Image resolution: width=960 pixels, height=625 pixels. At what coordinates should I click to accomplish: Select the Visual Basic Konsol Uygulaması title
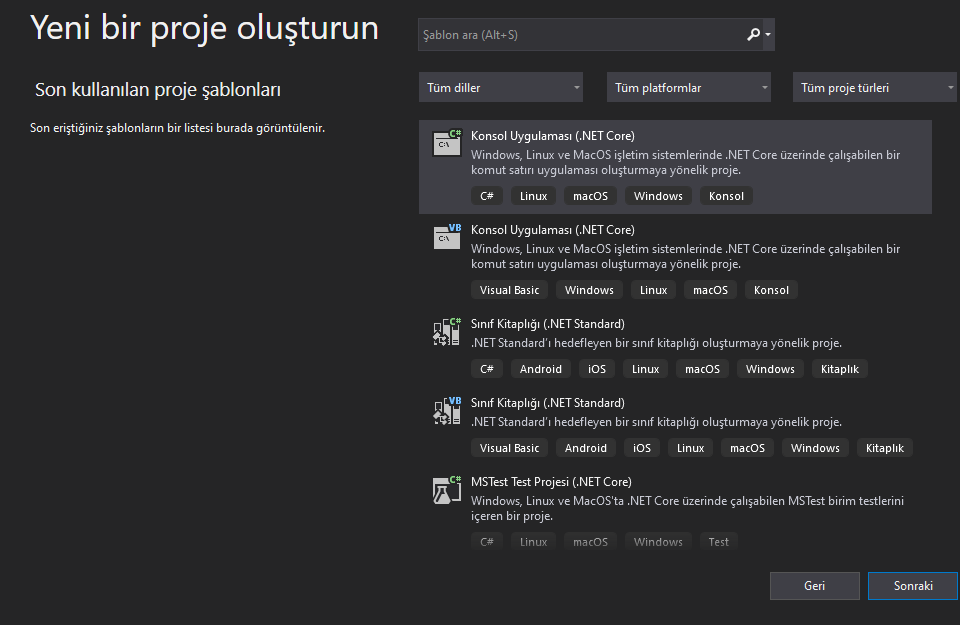pos(553,230)
